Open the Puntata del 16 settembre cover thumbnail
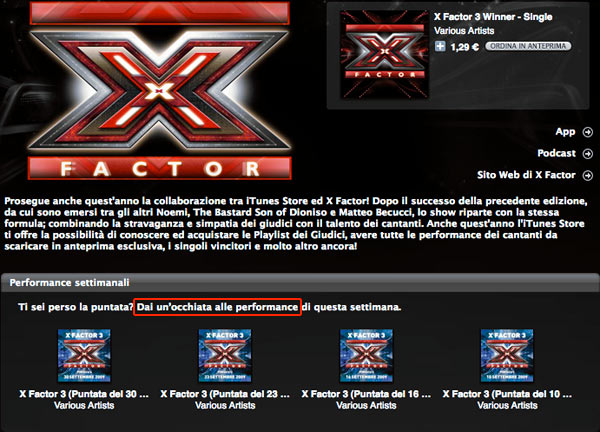 click(366, 355)
